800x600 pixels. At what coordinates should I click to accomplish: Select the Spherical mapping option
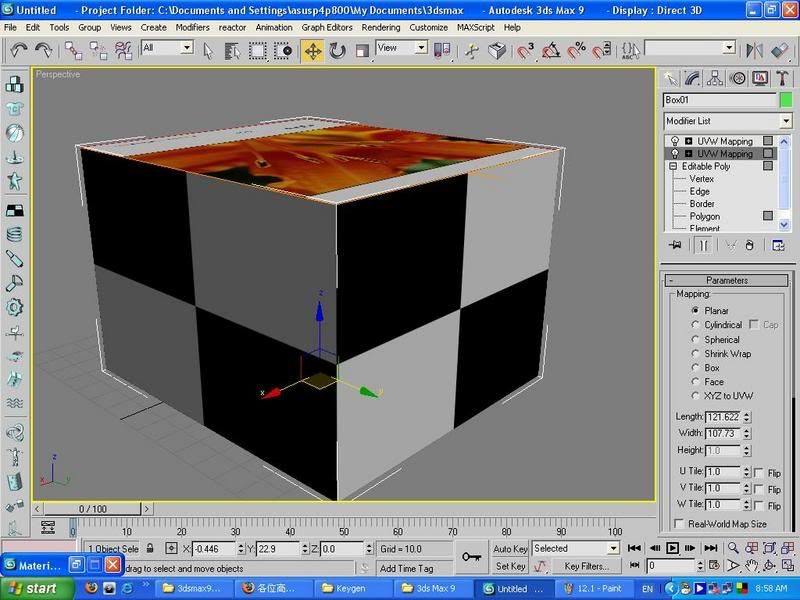(x=695, y=339)
